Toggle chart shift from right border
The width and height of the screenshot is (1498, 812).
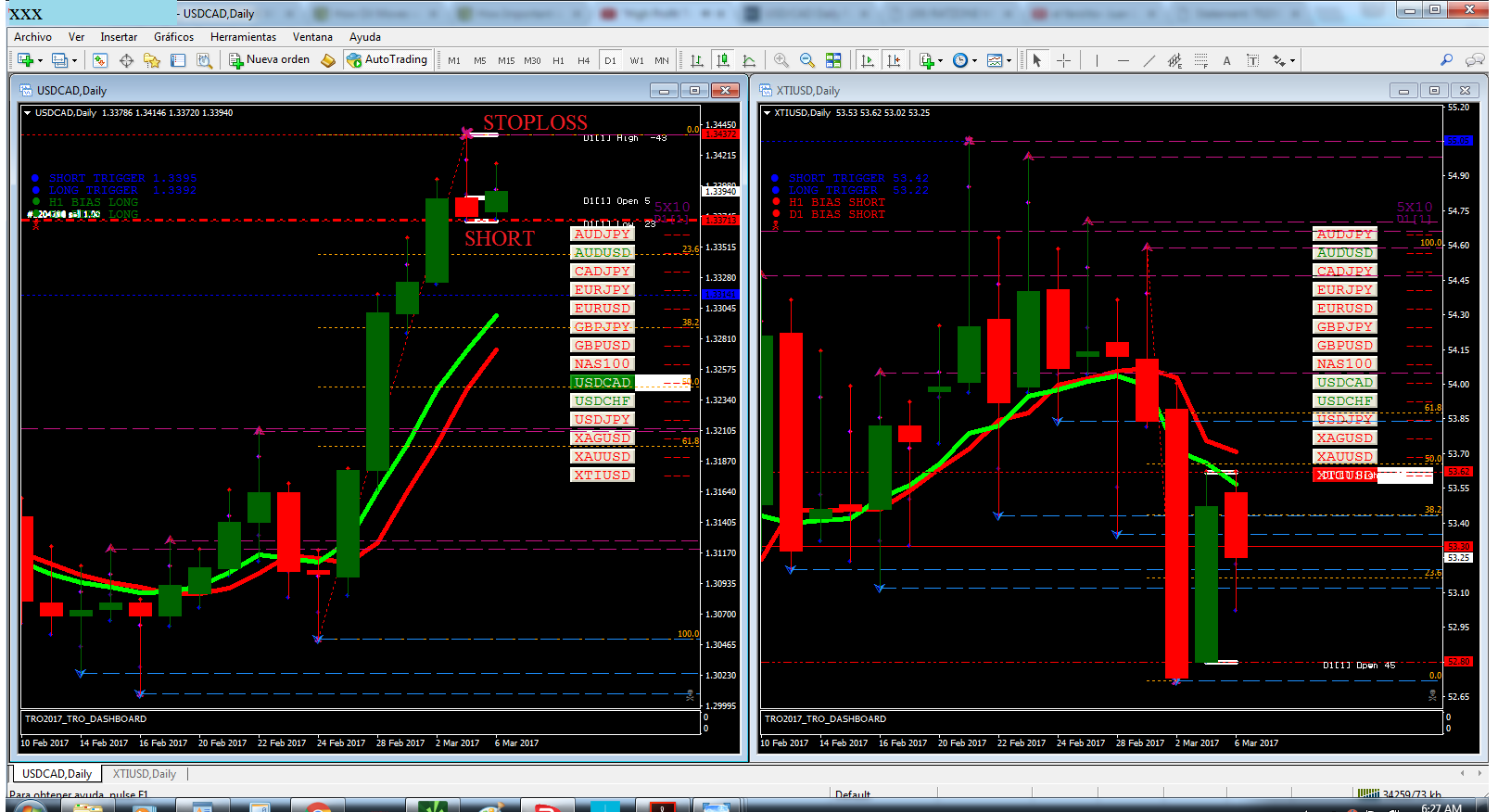point(893,60)
